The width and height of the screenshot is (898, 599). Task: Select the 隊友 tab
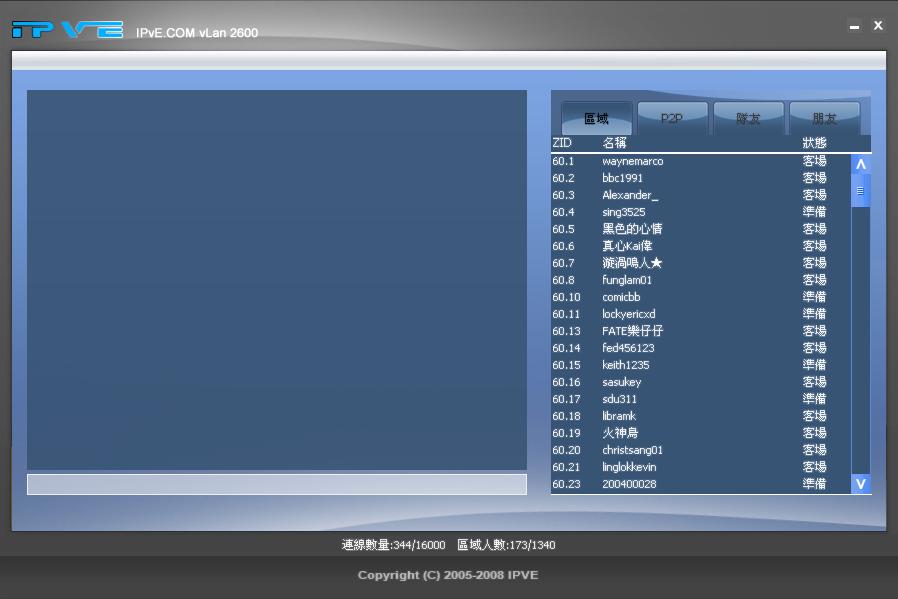[748, 119]
